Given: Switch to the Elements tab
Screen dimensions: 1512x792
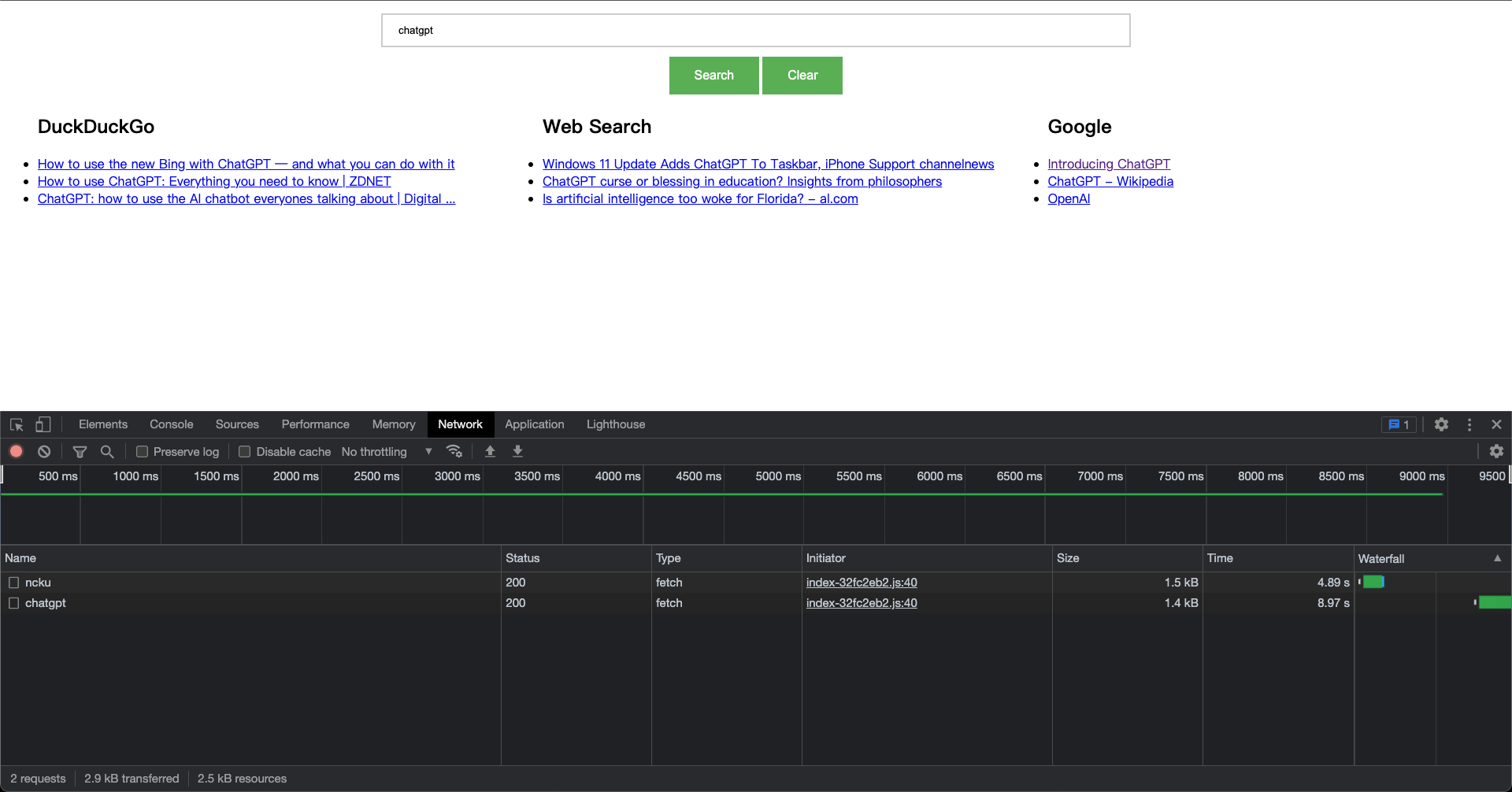Looking at the screenshot, I should (103, 424).
